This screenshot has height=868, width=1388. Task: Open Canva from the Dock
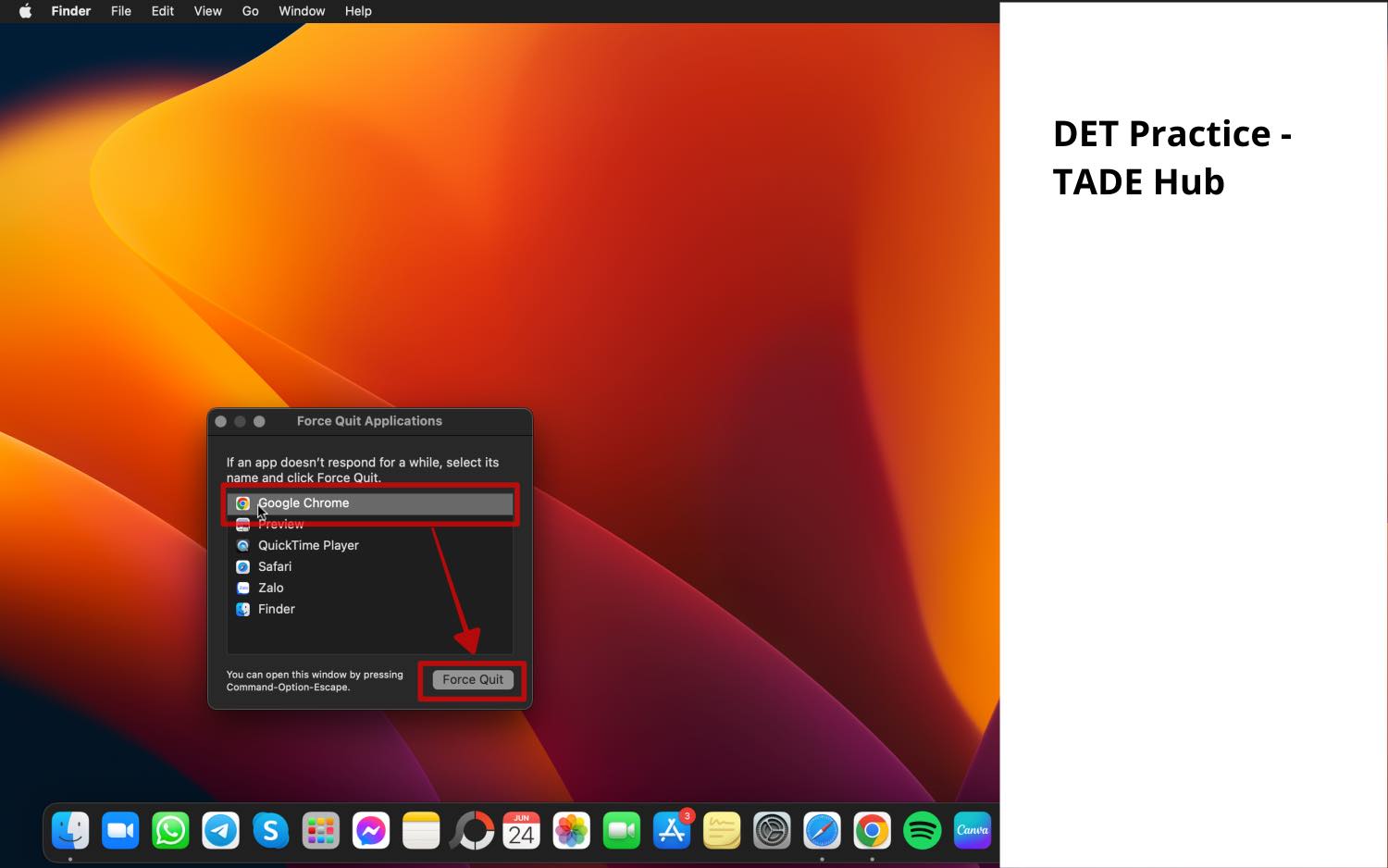[973, 830]
